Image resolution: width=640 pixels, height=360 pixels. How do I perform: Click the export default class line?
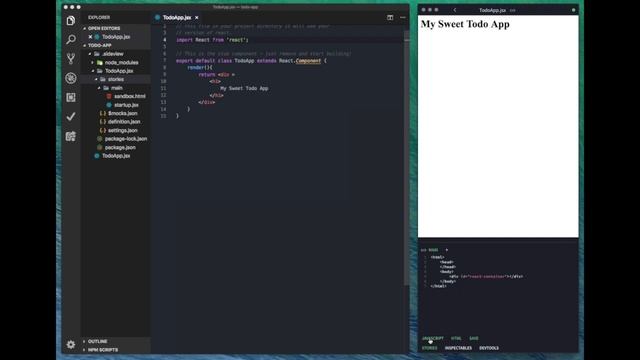(x=251, y=61)
